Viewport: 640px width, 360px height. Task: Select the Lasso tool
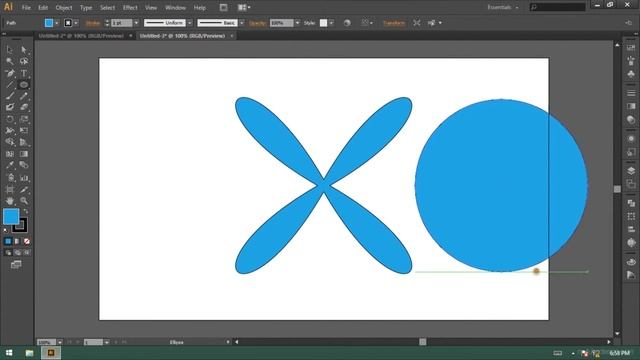(x=24, y=61)
